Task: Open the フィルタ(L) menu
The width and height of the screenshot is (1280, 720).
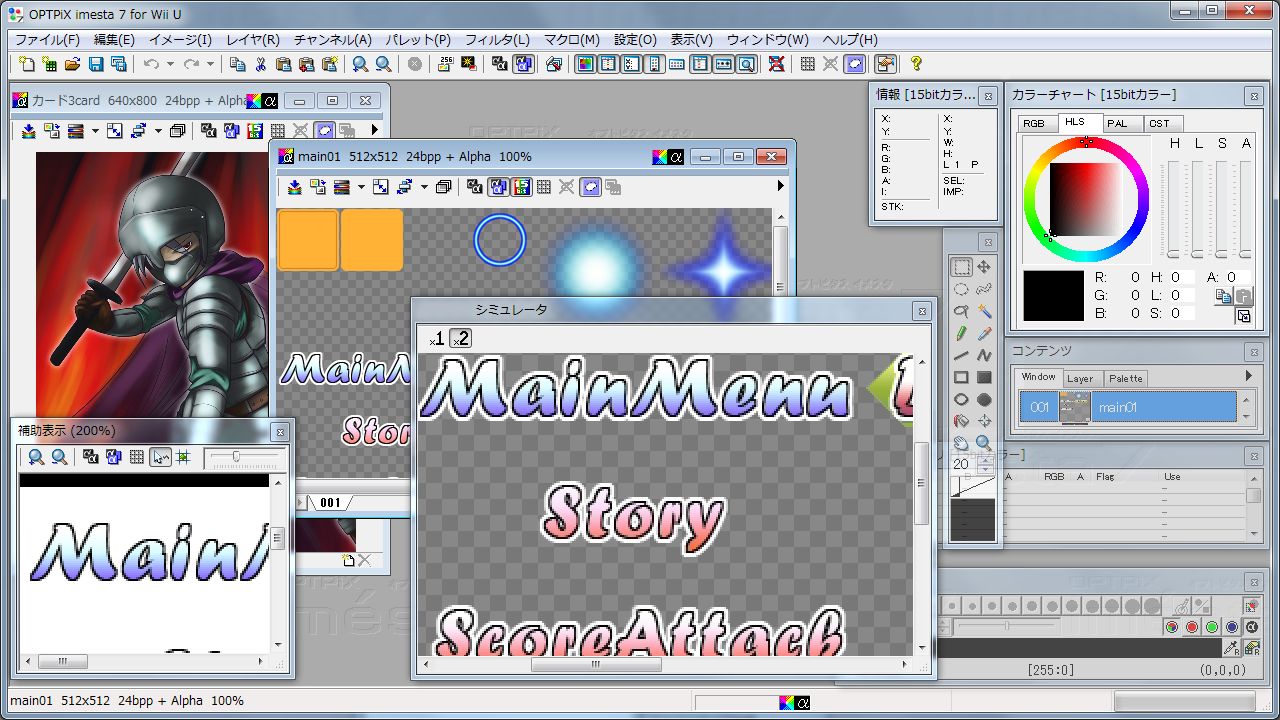Action: [x=497, y=40]
